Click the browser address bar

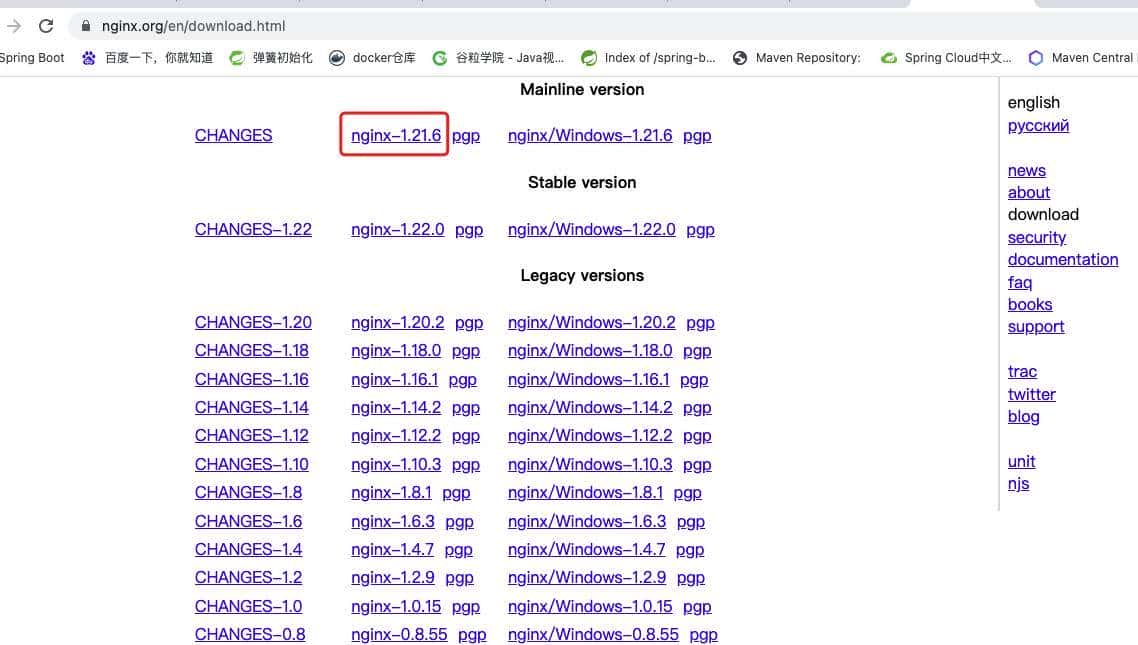(x=400, y=26)
